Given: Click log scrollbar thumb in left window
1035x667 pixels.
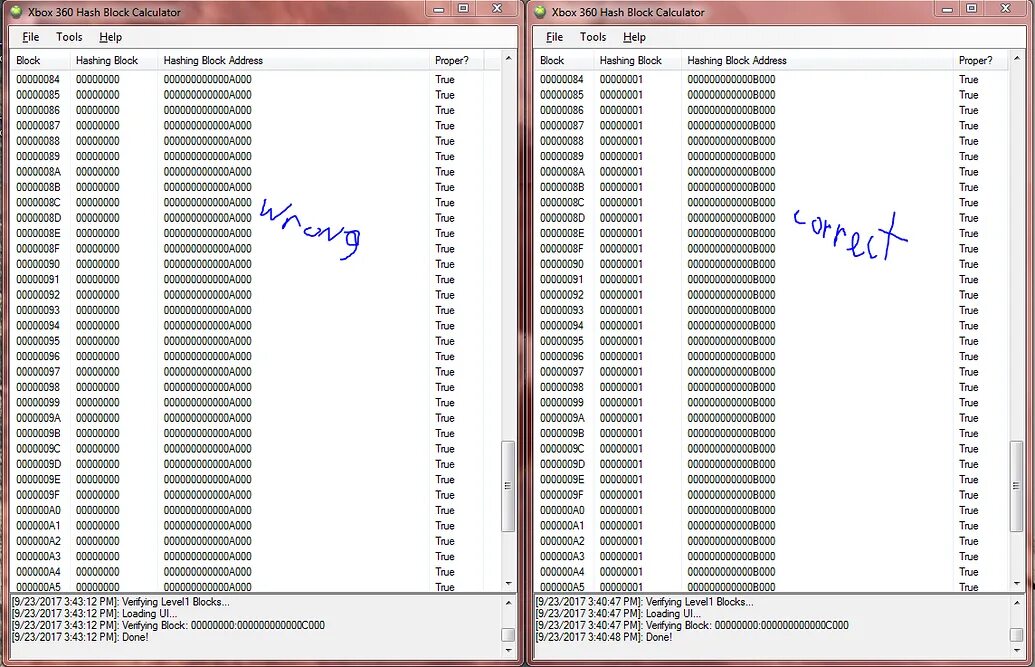Looking at the screenshot, I should pyautogui.click(x=508, y=635).
